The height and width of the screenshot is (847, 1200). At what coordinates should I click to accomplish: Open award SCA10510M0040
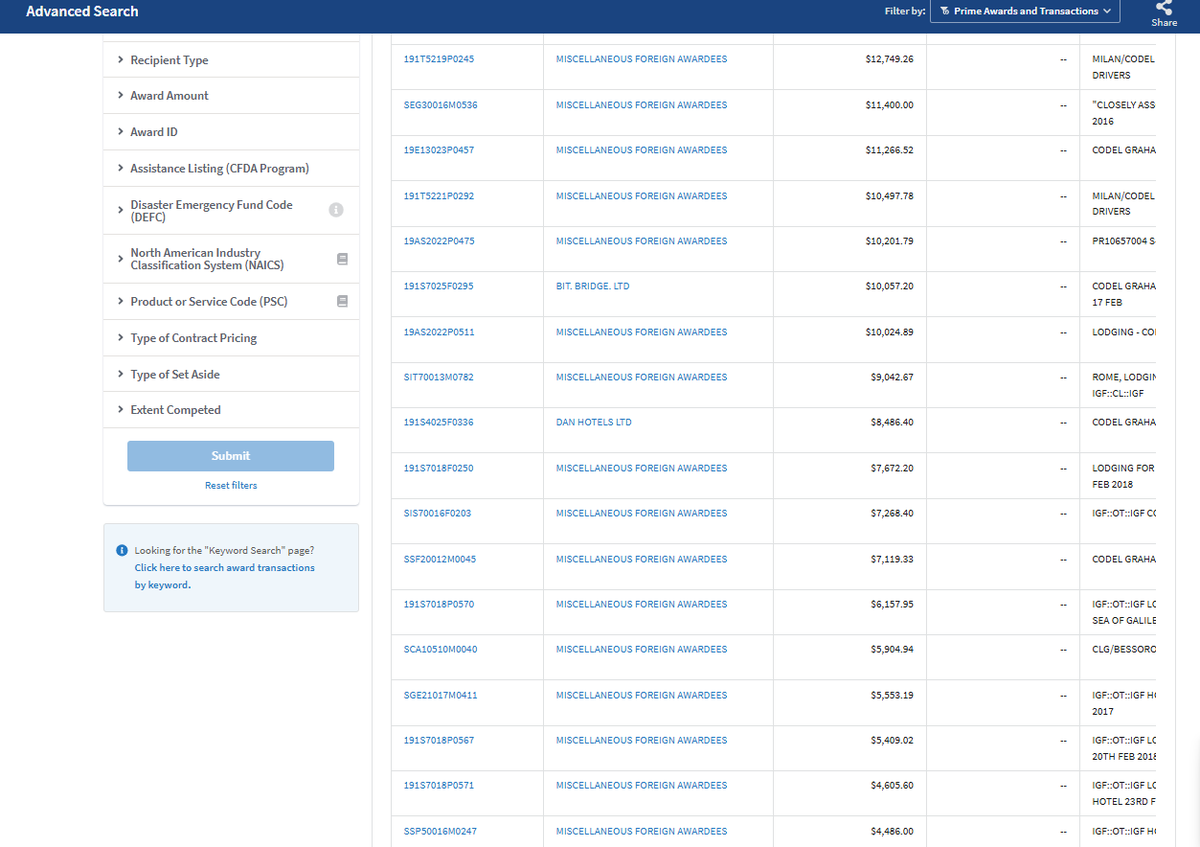pos(440,649)
